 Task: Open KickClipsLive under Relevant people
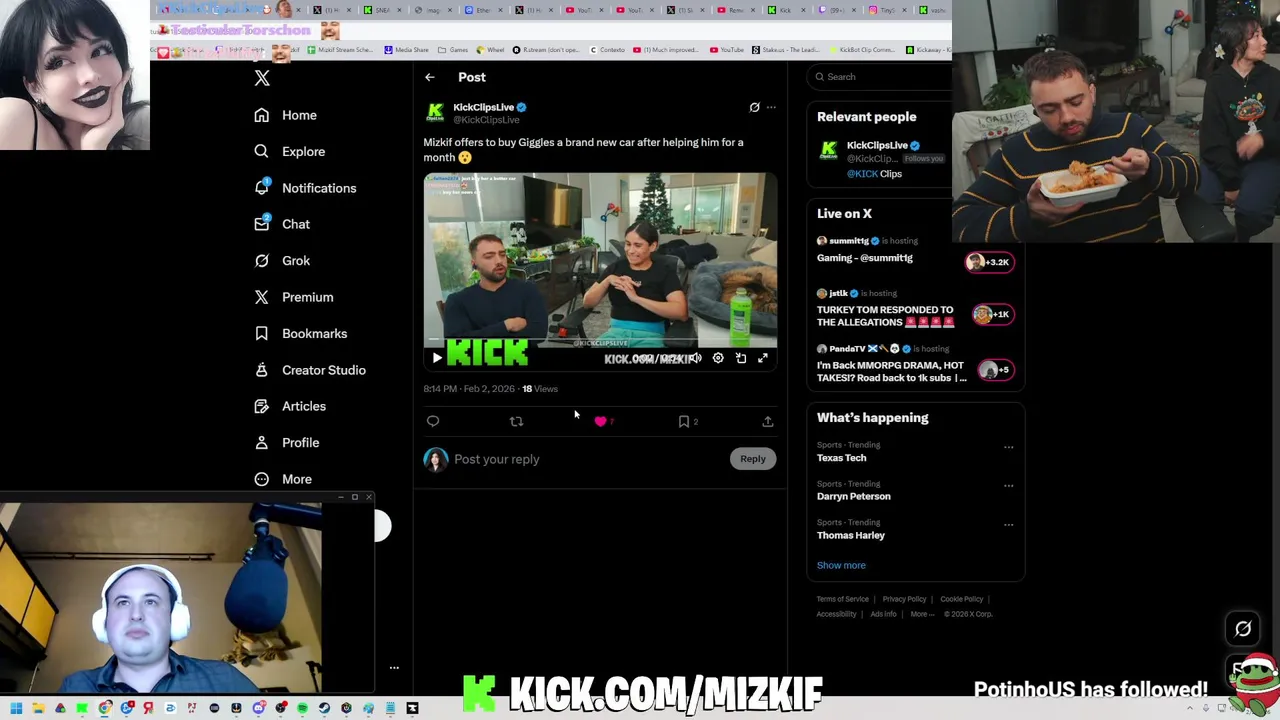(877, 145)
